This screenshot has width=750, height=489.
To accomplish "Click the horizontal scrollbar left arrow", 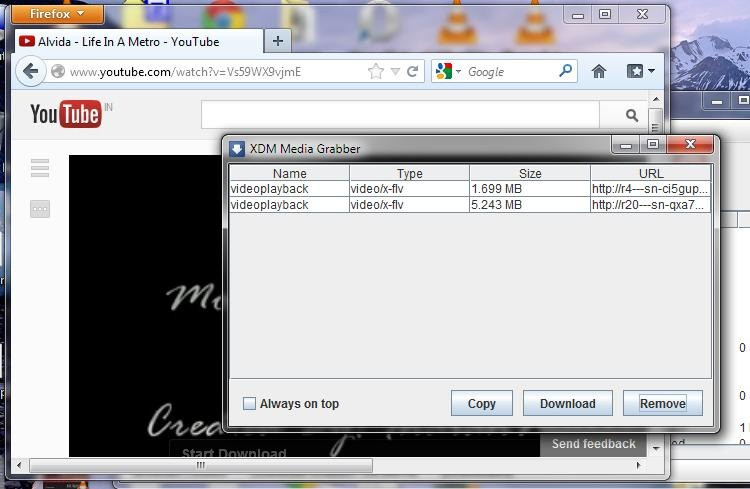I will pyautogui.click(x=20, y=466).
